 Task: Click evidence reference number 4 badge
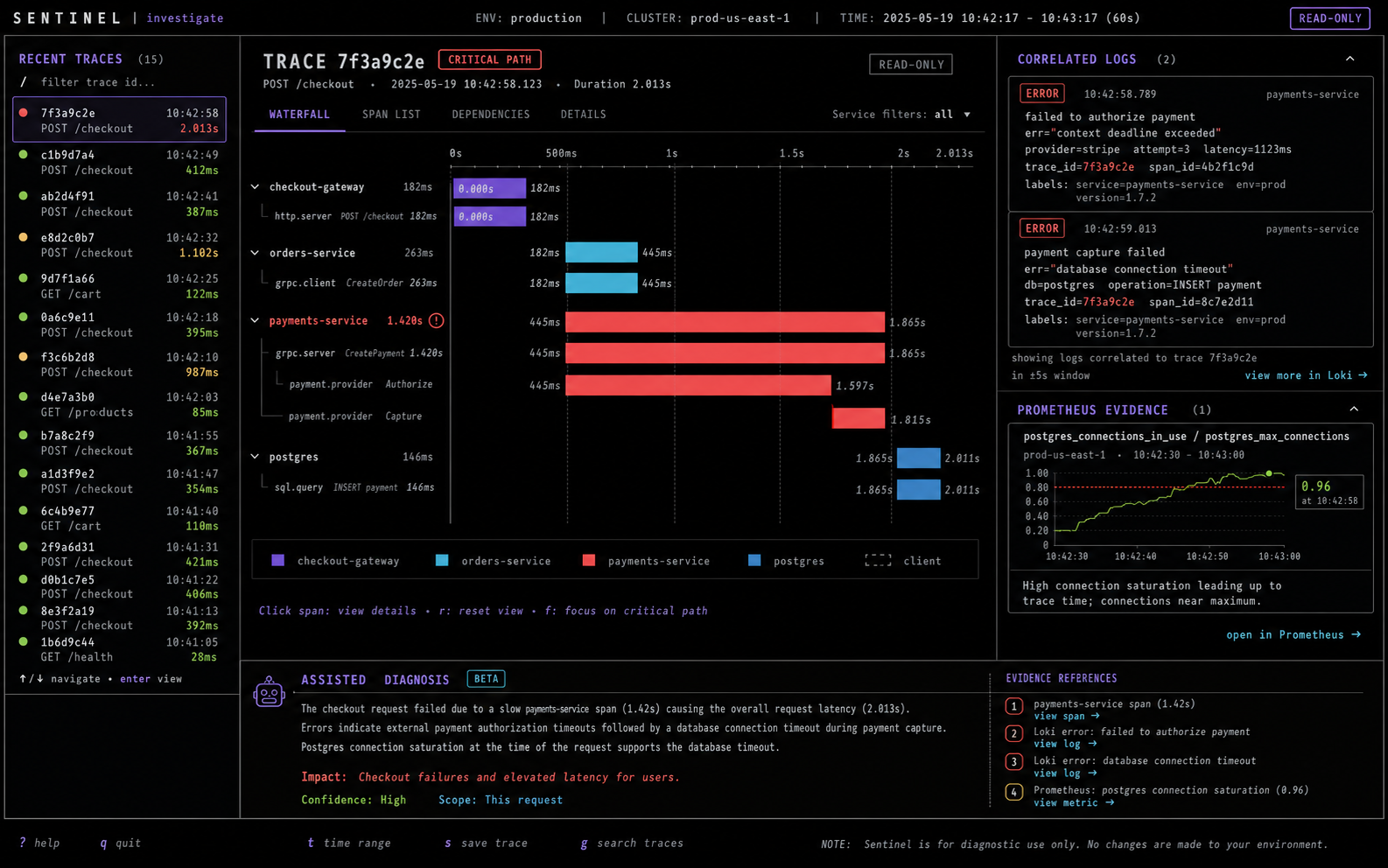[x=1014, y=793]
